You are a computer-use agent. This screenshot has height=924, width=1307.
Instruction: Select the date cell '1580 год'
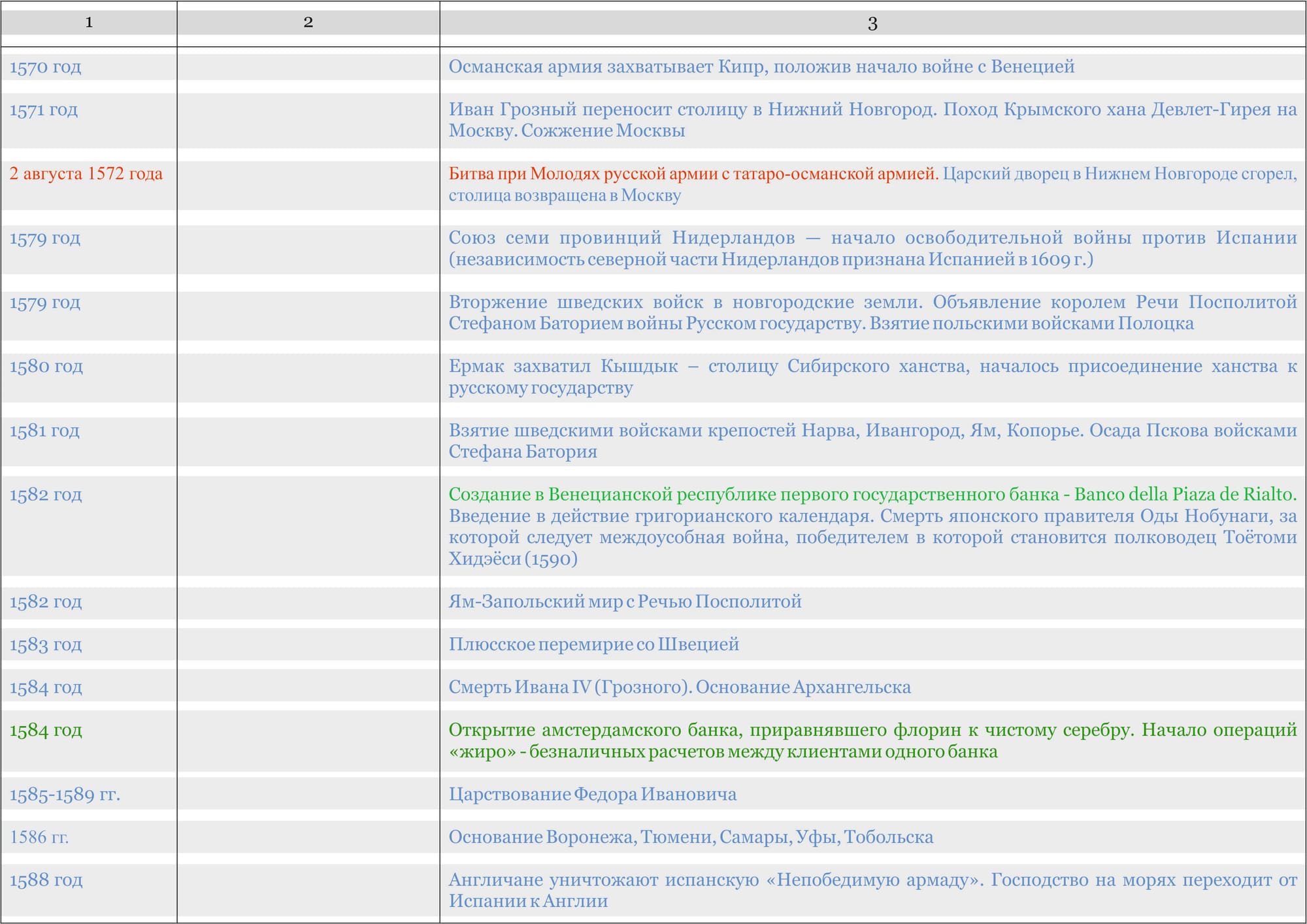pos(46,366)
